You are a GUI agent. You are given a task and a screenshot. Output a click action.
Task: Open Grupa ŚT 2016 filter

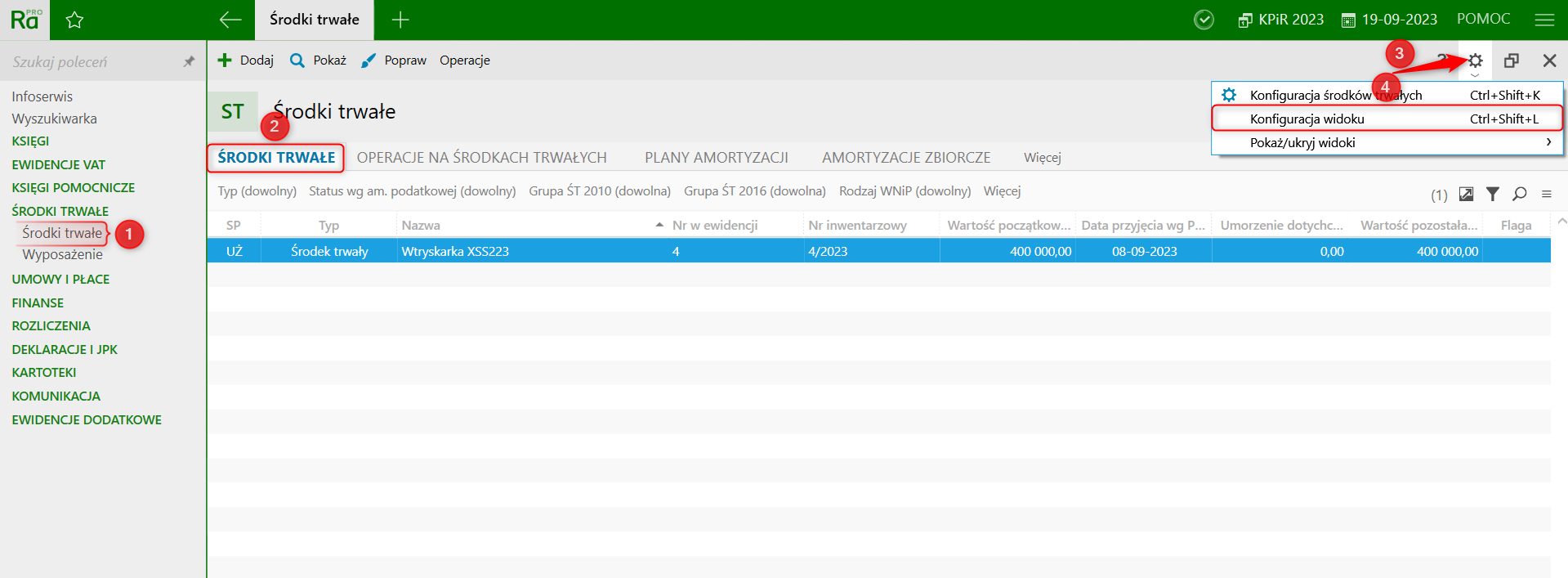(755, 191)
